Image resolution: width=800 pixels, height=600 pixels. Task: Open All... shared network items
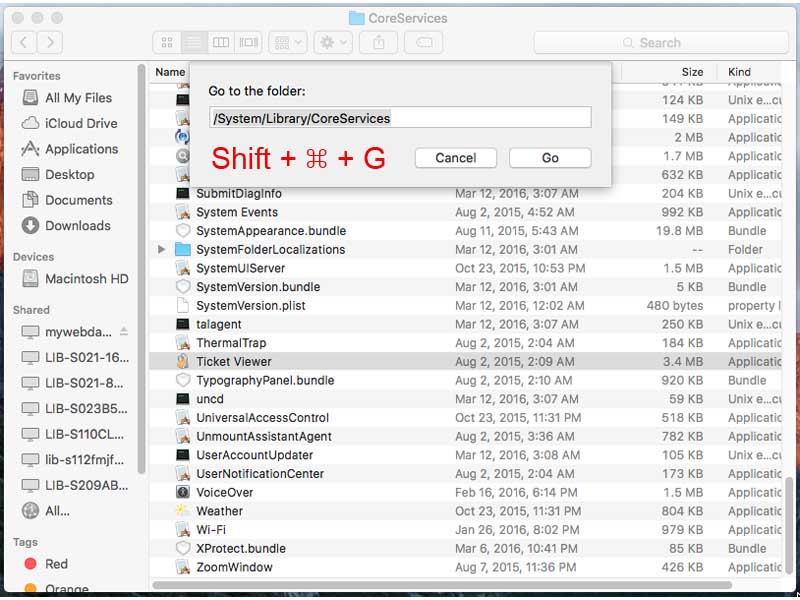click(x=46, y=511)
